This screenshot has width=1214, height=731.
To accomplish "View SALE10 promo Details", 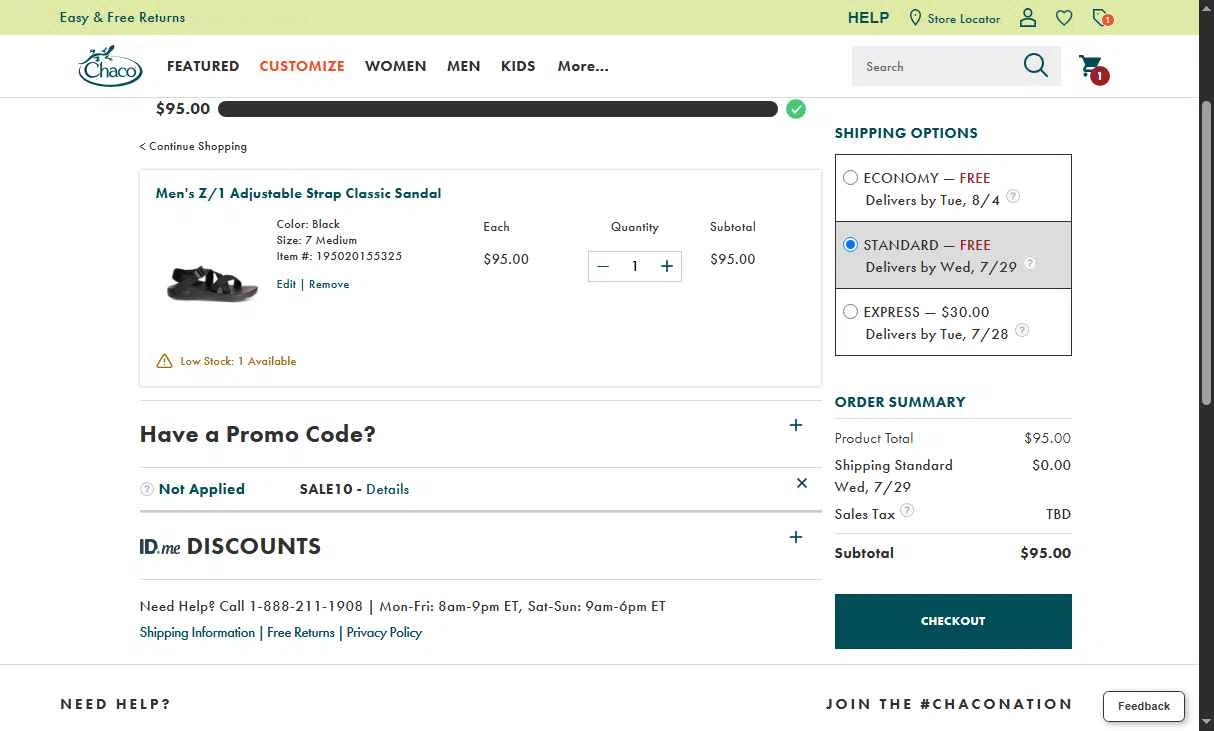I will (388, 489).
